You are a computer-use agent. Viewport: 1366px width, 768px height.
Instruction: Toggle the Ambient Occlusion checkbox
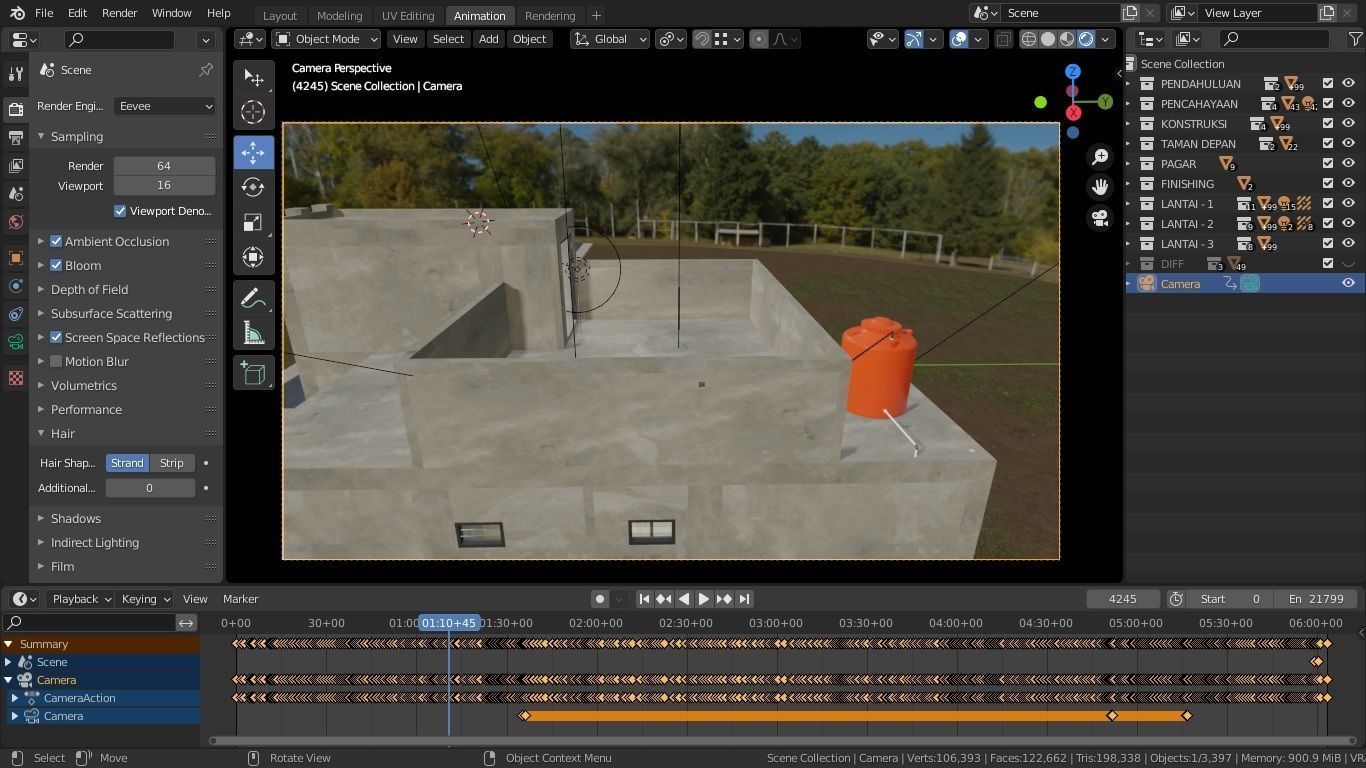56,241
